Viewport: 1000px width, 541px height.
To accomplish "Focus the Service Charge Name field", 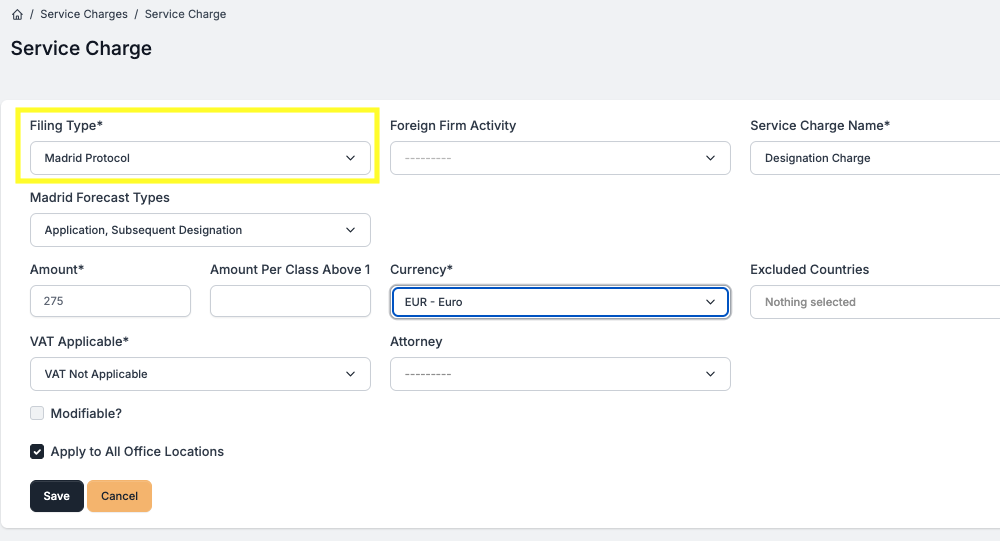I will (875, 158).
